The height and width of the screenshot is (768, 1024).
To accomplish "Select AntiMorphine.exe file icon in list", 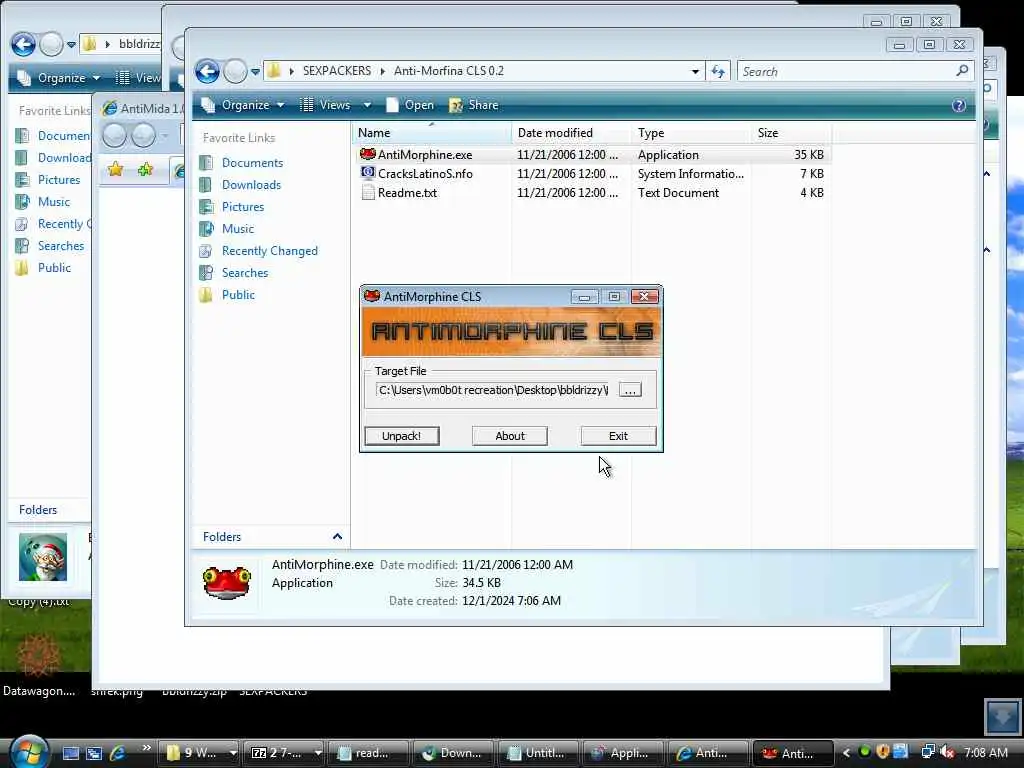I will tap(368, 154).
